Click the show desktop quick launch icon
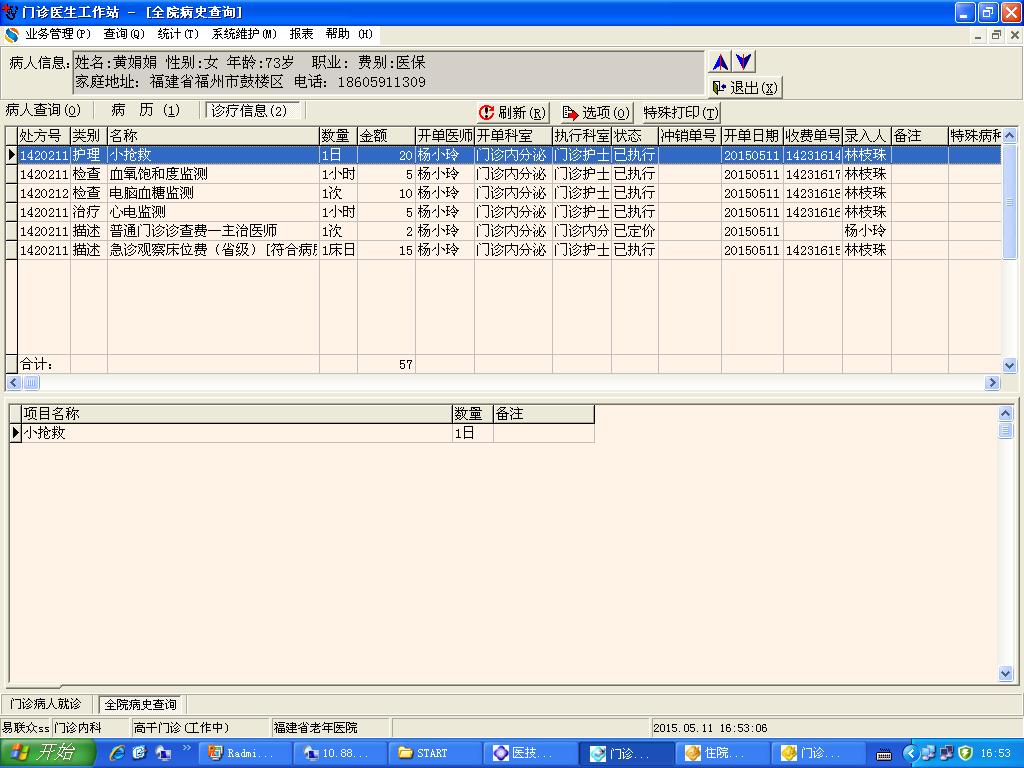The image size is (1024, 768). 163,753
